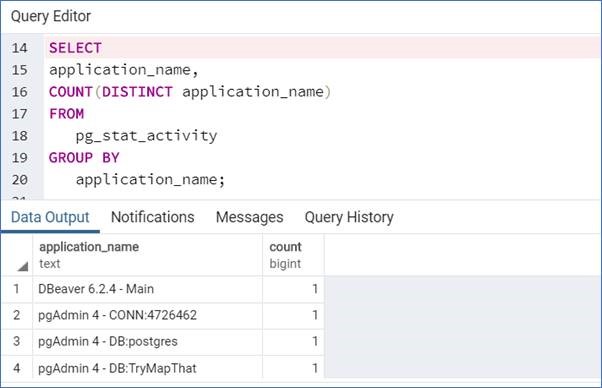This screenshot has width=602, height=388.
Task: Click the Query Editor panel title
Action: 51,17
